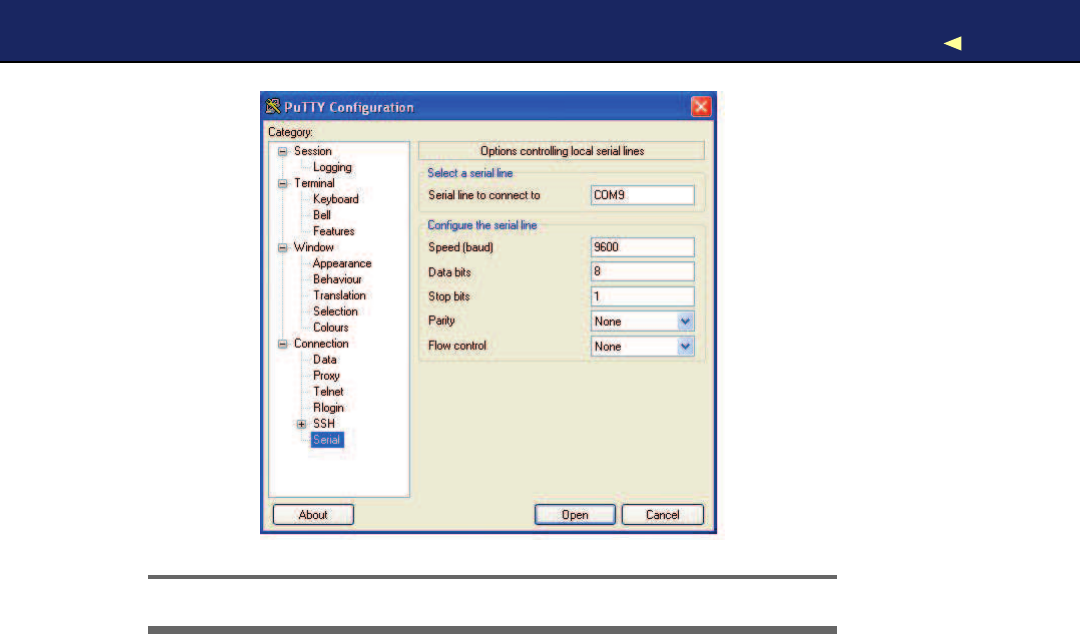This screenshot has height=634, width=1080.
Task: Select the Selection category
Action: 335,311
